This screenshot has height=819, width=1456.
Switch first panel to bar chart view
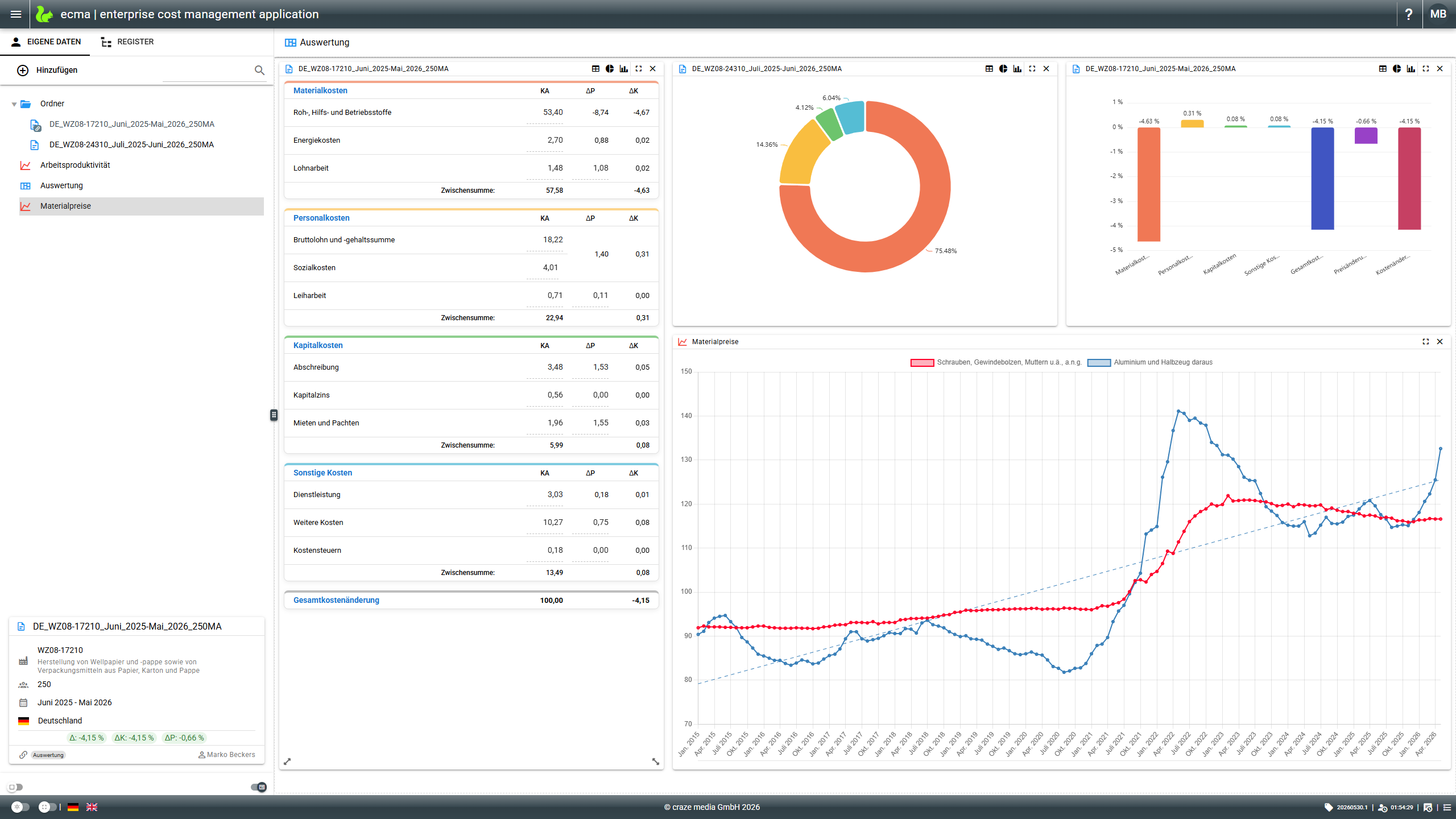[624, 69]
